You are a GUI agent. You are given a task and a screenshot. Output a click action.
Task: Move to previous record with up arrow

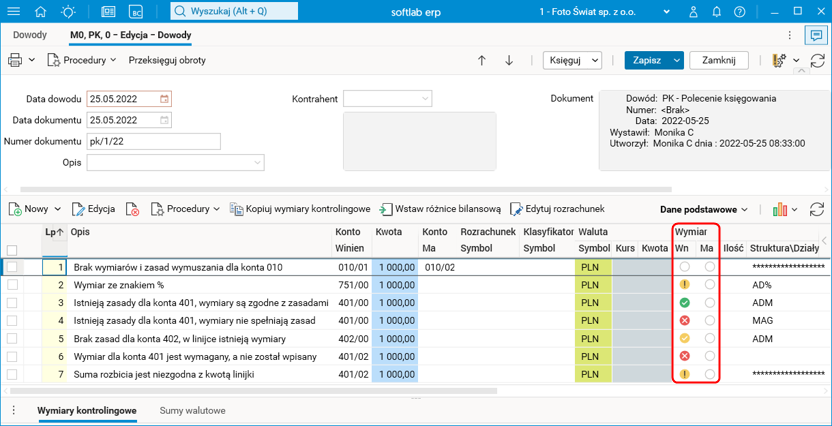pos(482,60)
